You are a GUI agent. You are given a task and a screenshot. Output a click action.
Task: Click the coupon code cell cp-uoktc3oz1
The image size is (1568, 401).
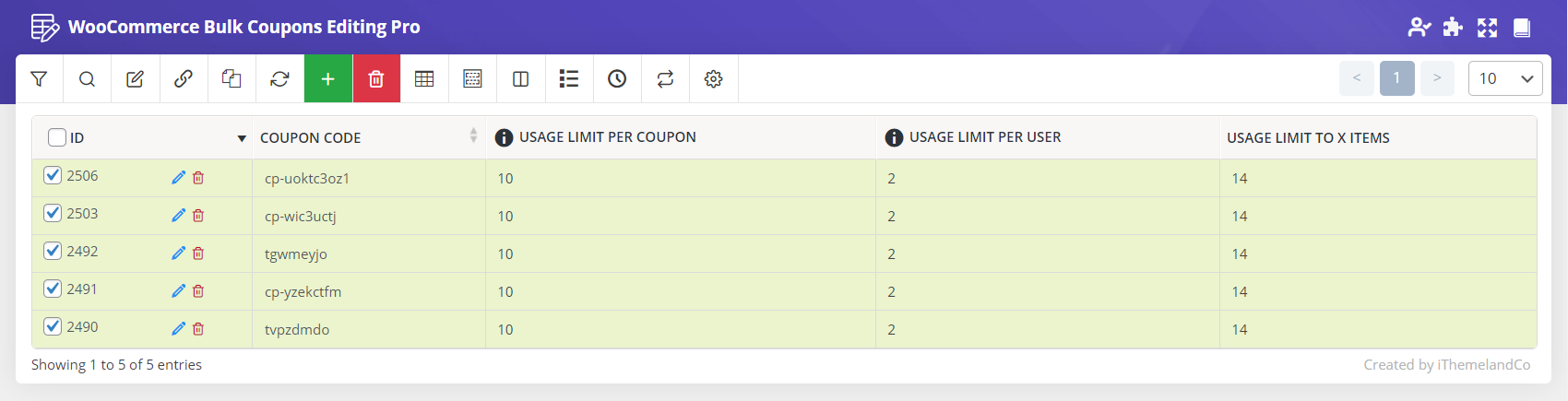click(307, 179)
